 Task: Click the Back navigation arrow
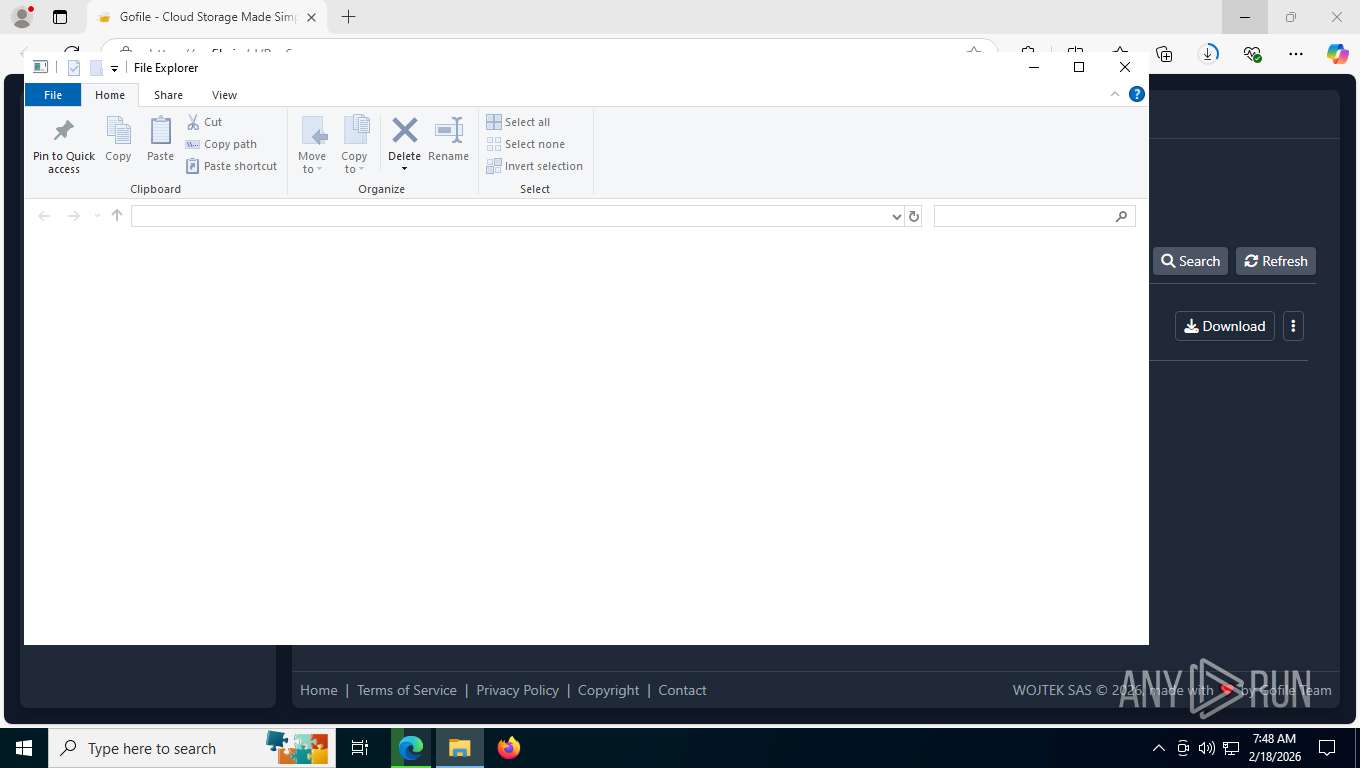coord(44,216)
